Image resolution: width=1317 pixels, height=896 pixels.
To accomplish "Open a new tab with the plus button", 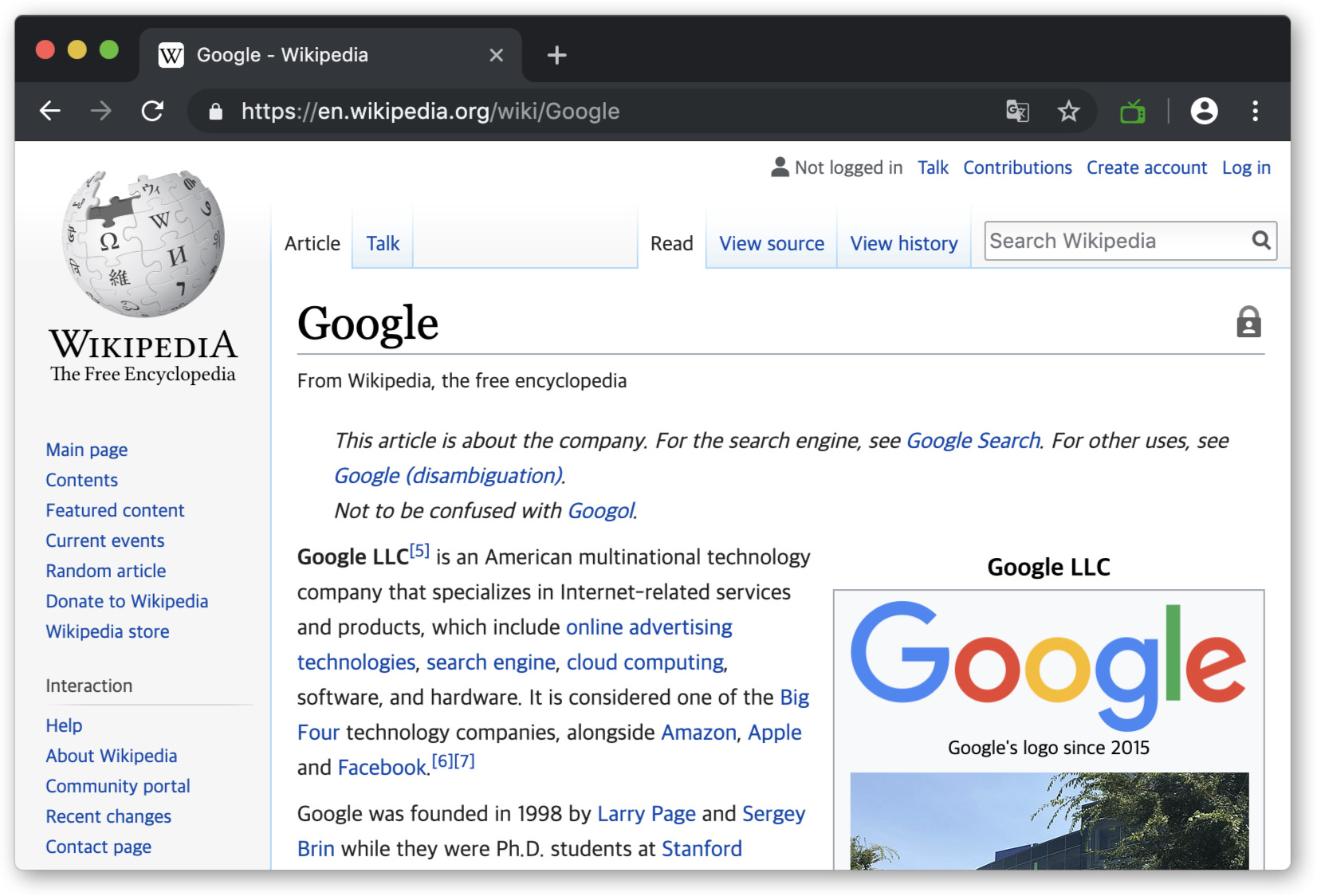I will (x=556, y=55).
